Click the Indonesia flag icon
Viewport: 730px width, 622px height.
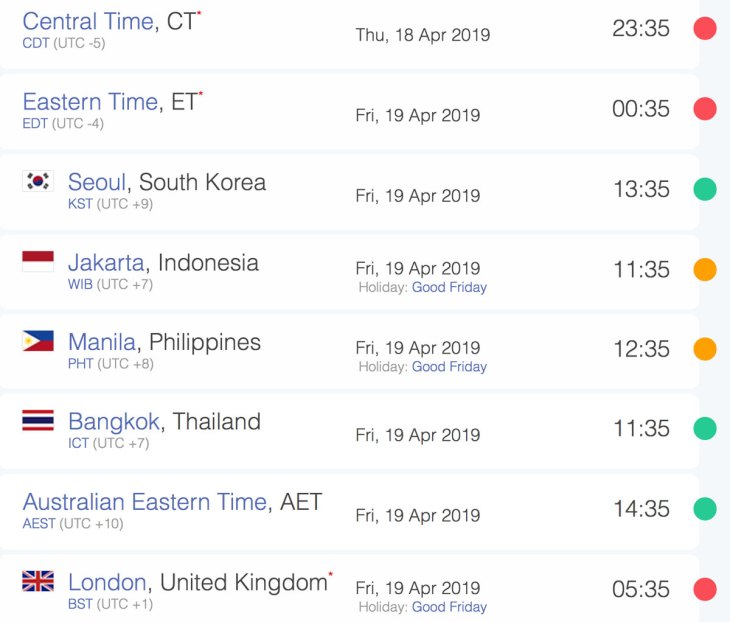point(38,261)
